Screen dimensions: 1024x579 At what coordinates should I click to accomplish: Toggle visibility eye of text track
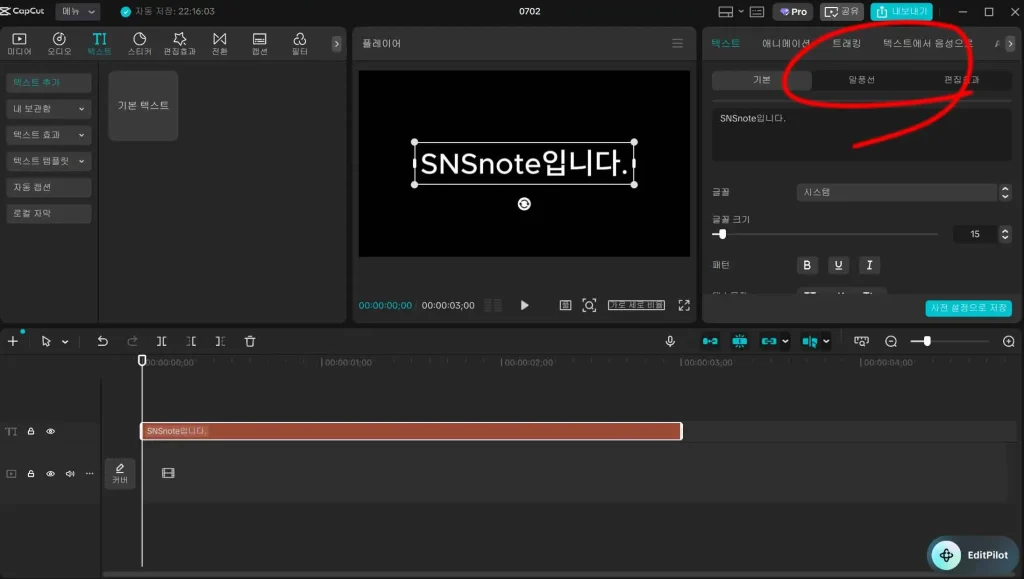coord(50,431)
